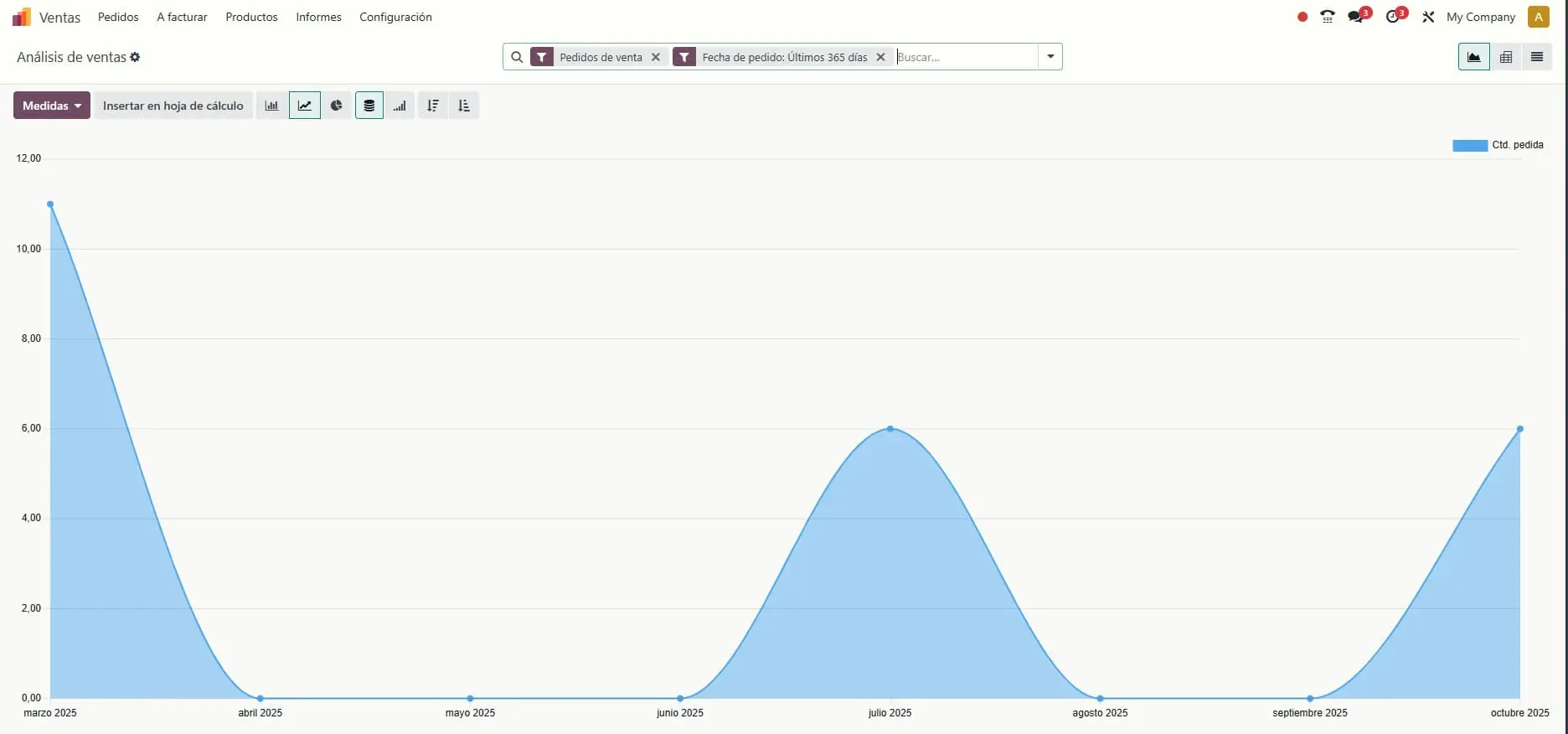
Task: Switch to the list view
Action: pyautogui.click(x=1536, y=57)
